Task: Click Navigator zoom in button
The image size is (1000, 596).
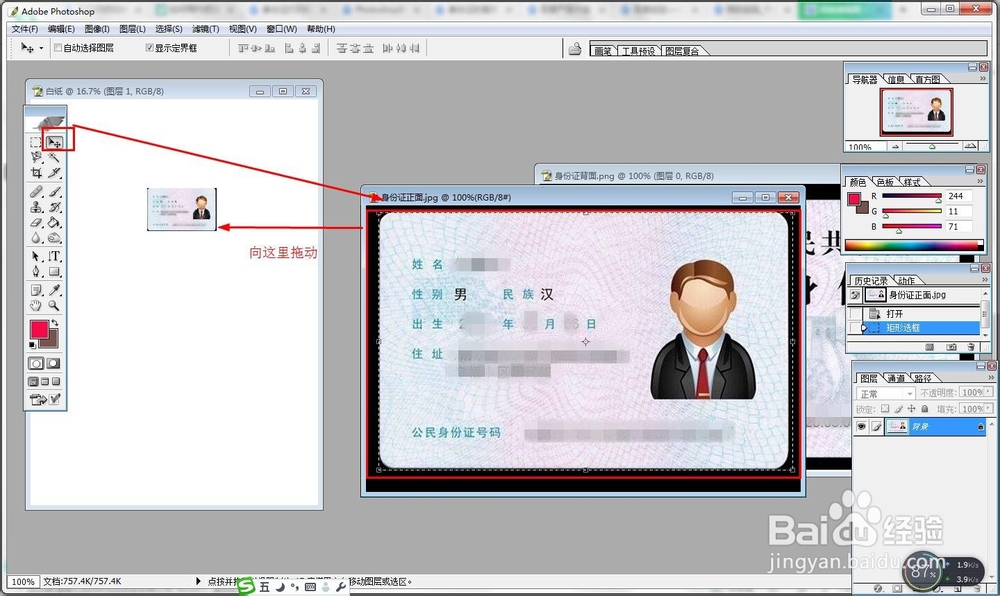Action: [x=970, y=147]
